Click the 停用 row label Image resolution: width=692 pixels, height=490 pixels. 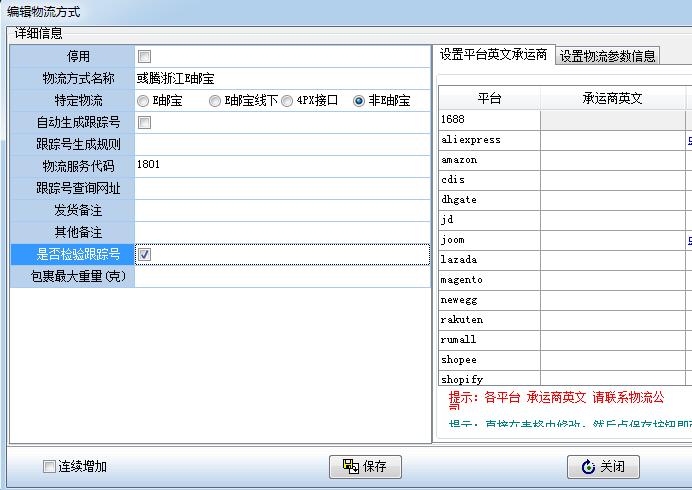click(x=72, y=57)
